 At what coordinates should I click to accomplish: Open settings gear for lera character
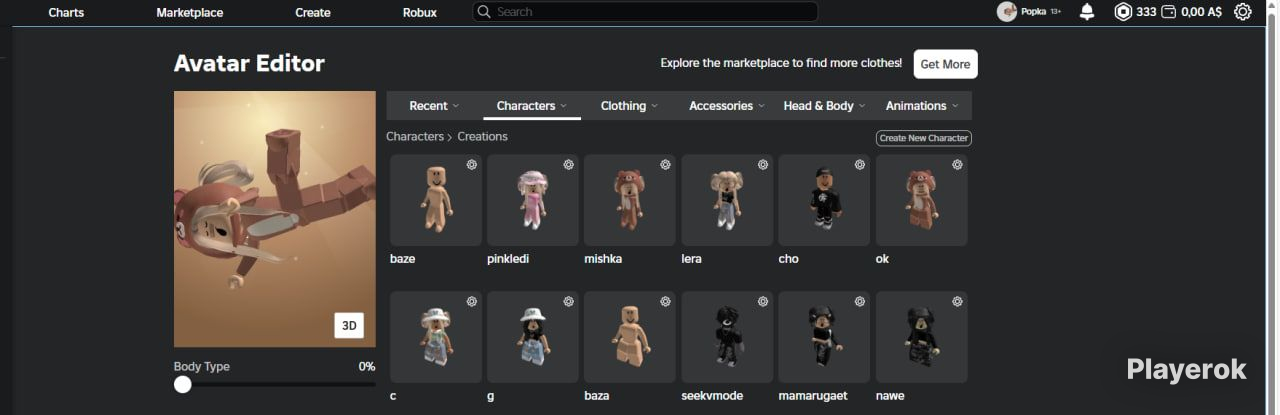(762, 164)
